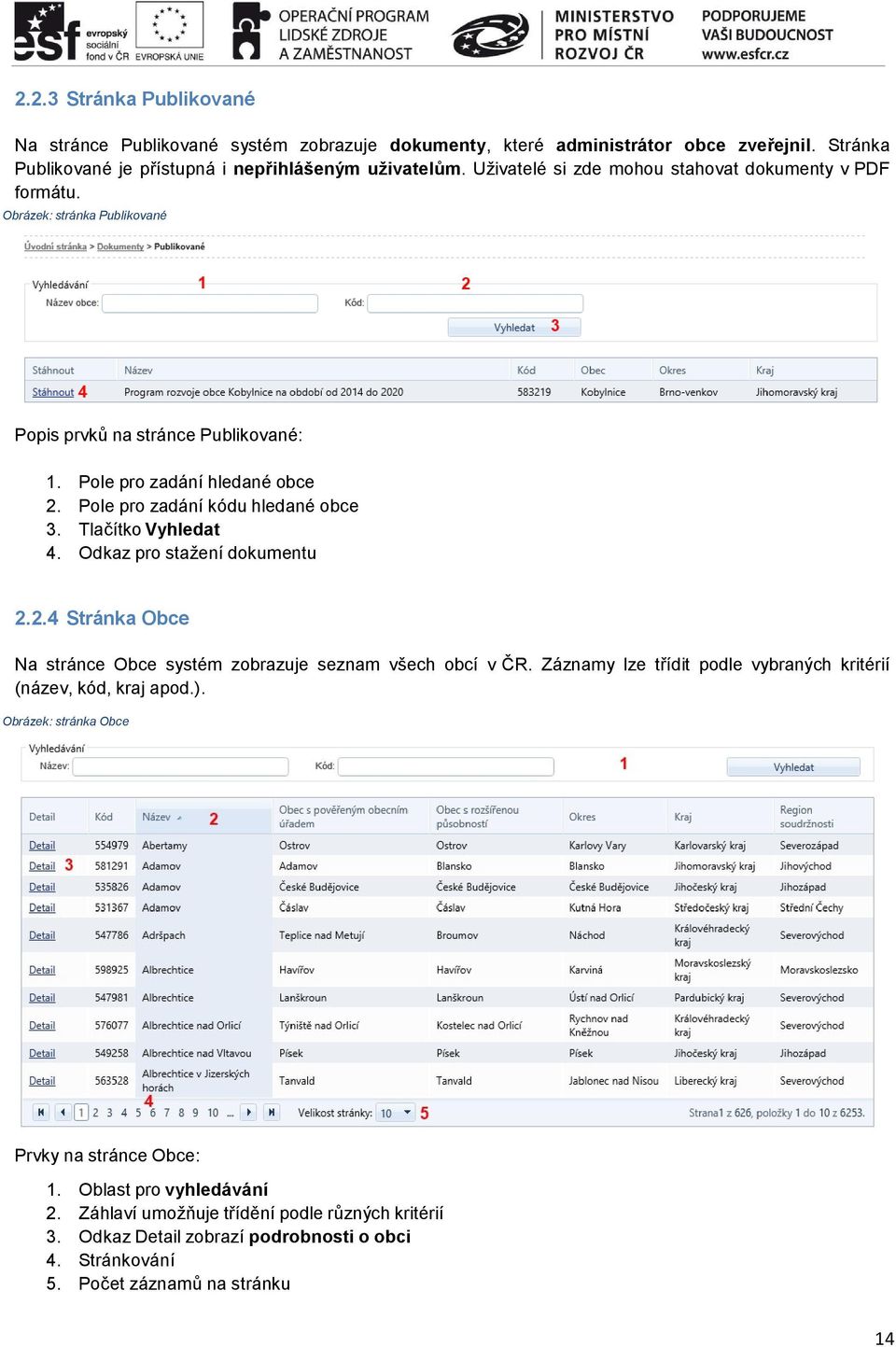The height and width of the screenshot is (1347, 896).
Task: Click the code '583219' in Publikované table
Action: pyautogui.click(x=534, y=392)
